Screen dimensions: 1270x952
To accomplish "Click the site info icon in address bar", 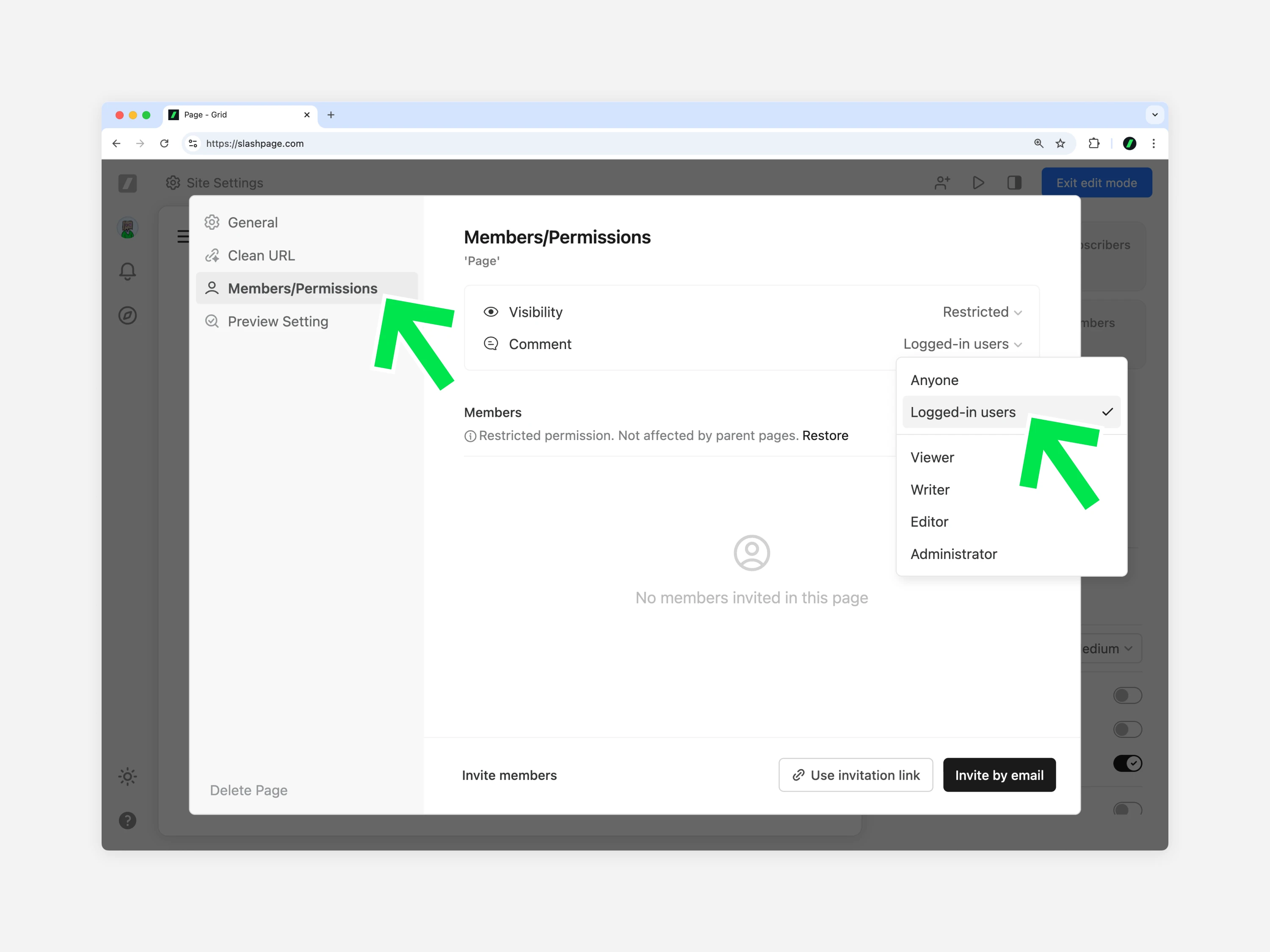I will pyautogui.click(x=193, y=143).
